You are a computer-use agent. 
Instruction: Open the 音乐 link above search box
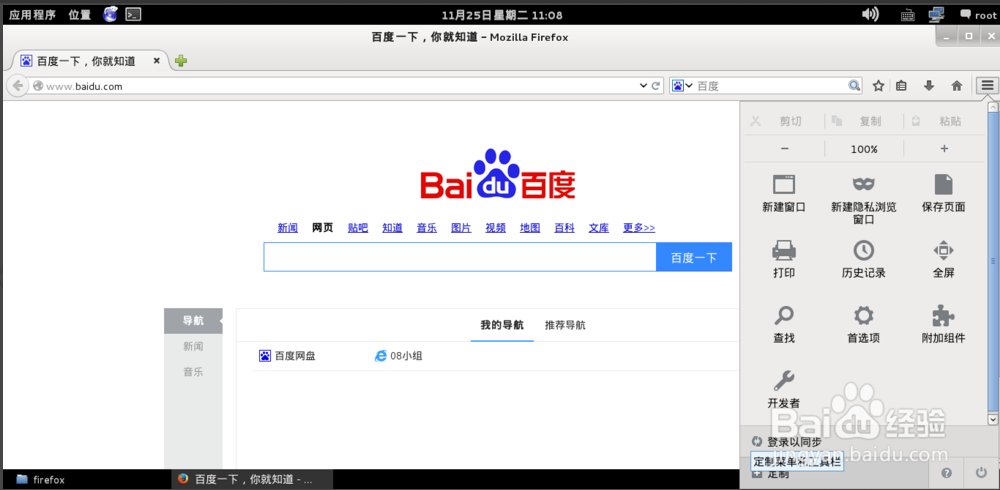[427, 228]
